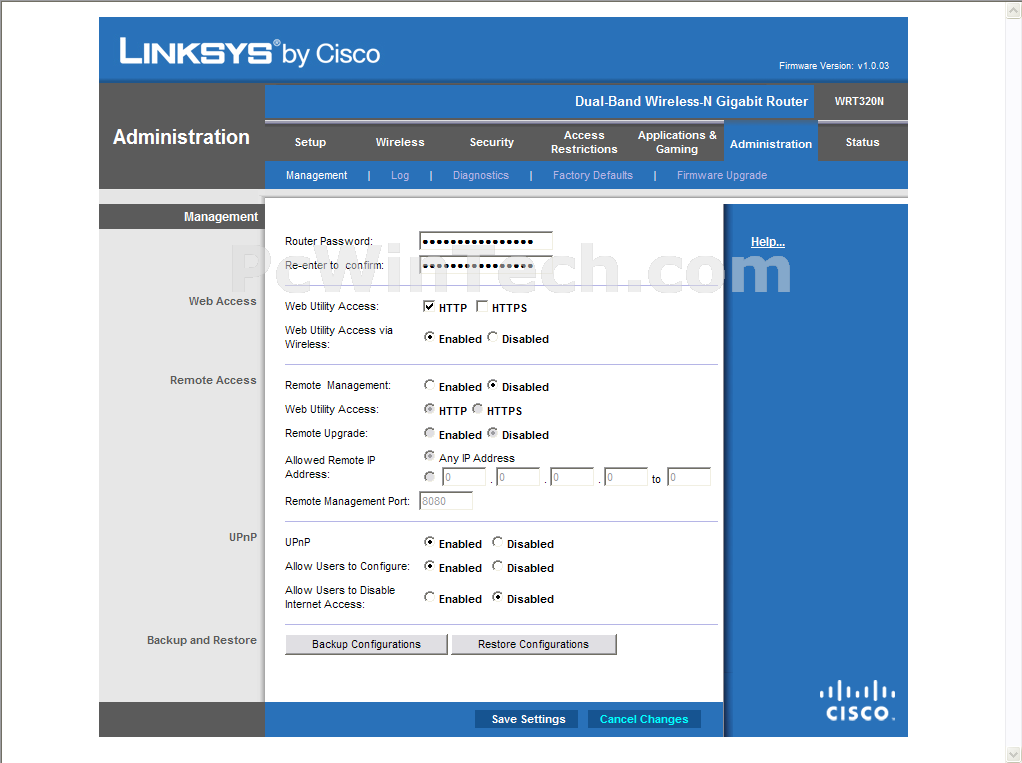
Task: Switch to the Wireless tab
Action: click(400, 142)
